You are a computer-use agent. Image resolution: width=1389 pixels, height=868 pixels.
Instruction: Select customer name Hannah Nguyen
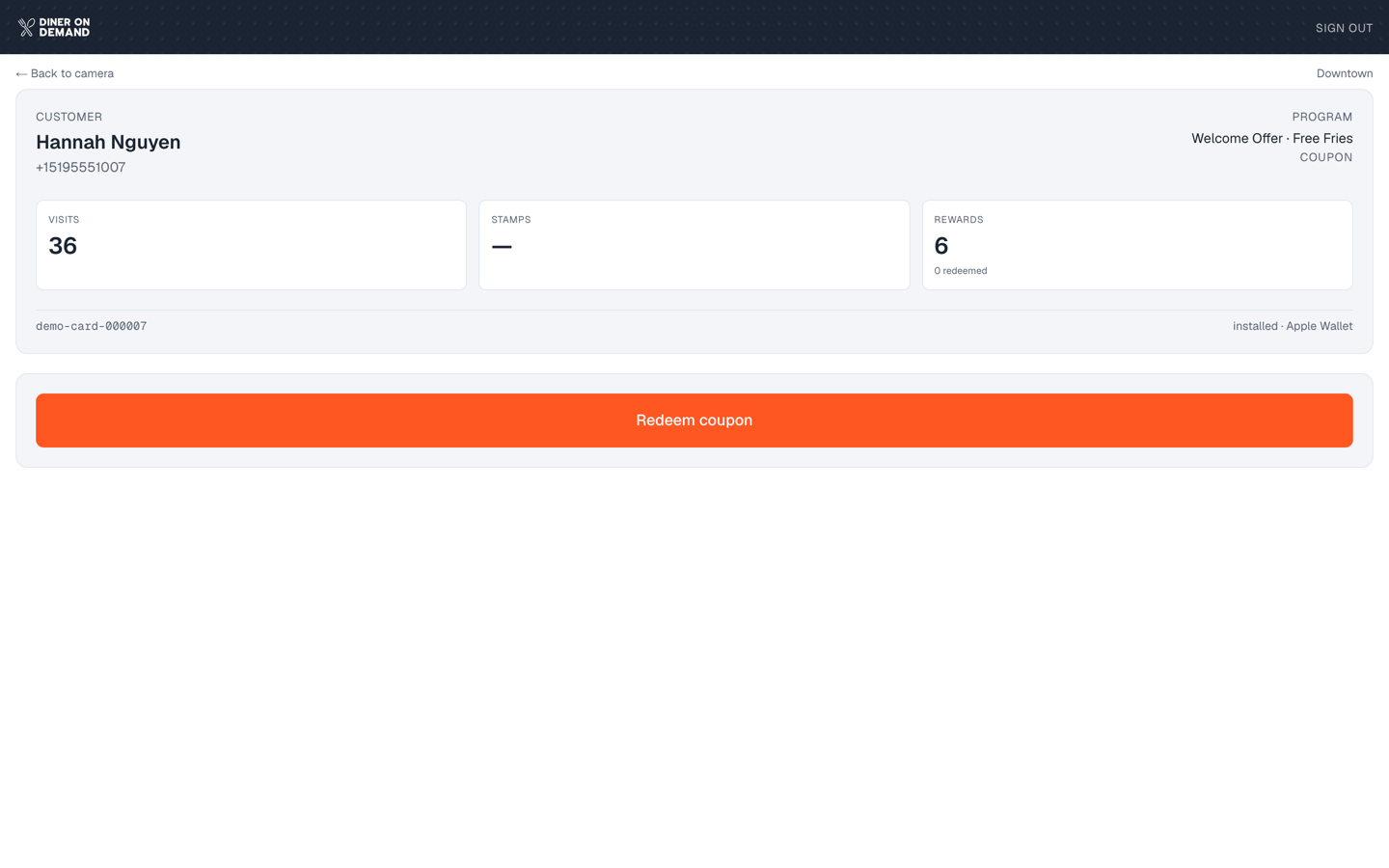point(108,142)
